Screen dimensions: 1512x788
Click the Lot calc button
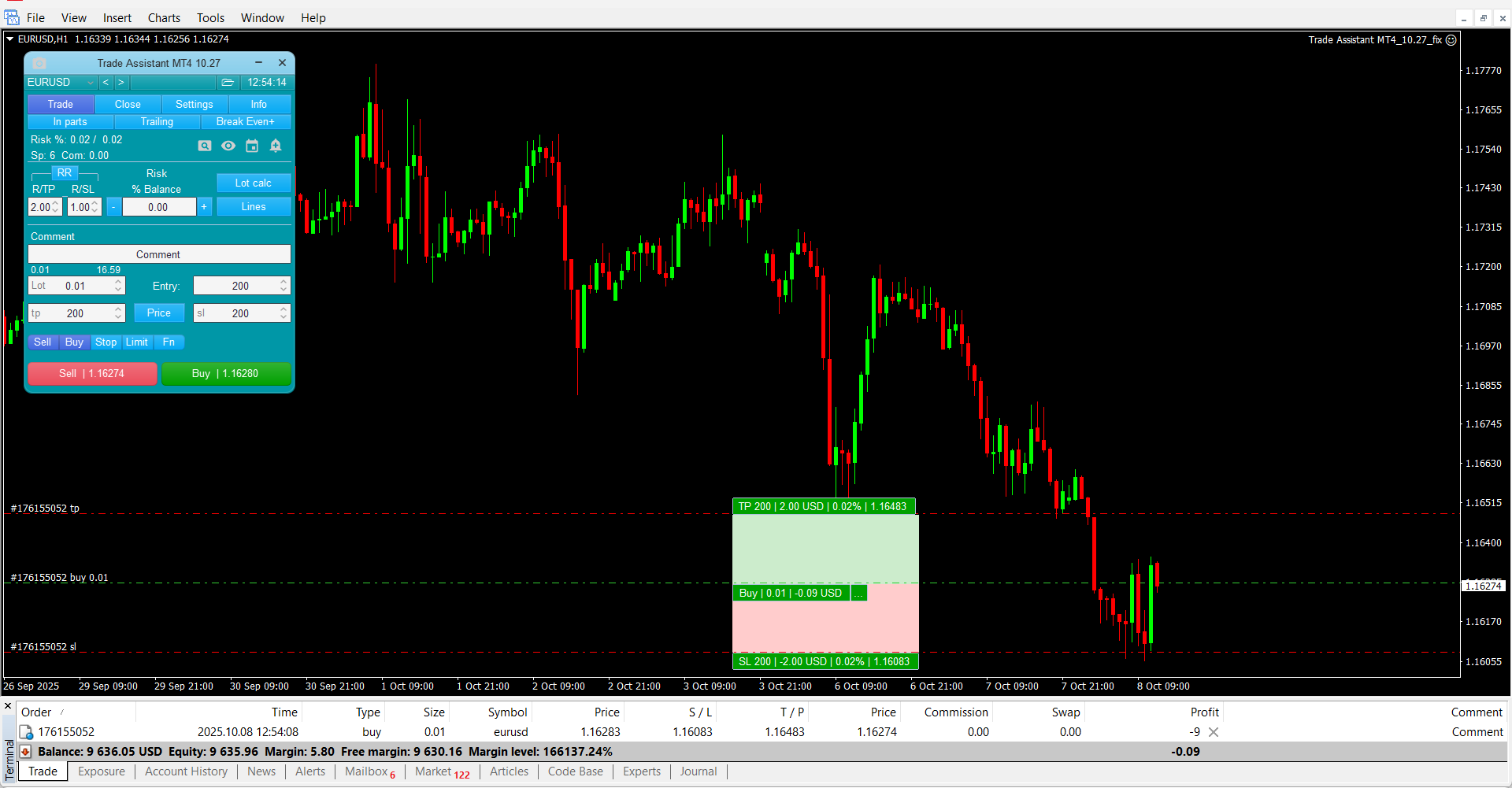(x=254, y=183)
